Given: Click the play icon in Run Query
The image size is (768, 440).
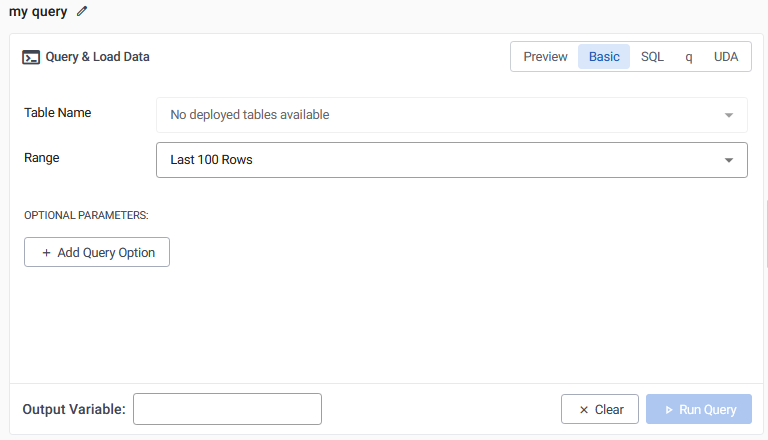Looking at the screenshot, I should [x=668, y=409].
